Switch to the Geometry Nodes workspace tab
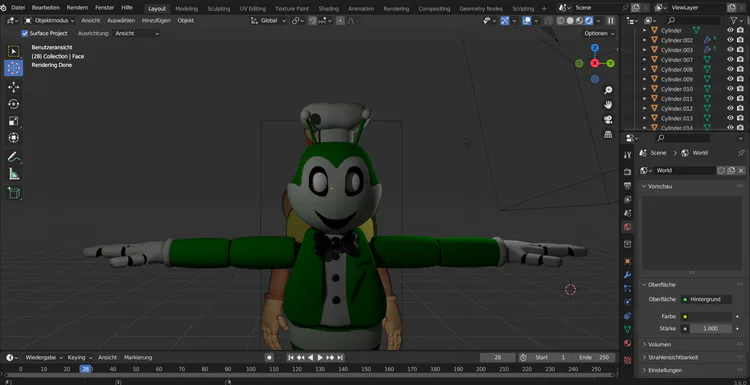Screen dimensions: 750x385 tap(481, 9)
